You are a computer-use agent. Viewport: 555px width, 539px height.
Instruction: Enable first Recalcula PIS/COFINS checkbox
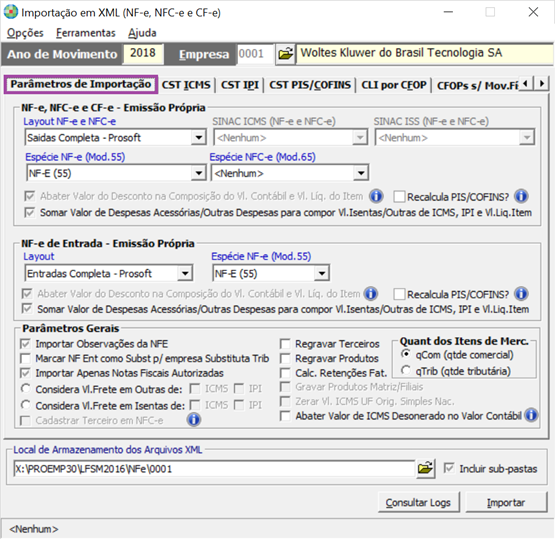(399, 196)
